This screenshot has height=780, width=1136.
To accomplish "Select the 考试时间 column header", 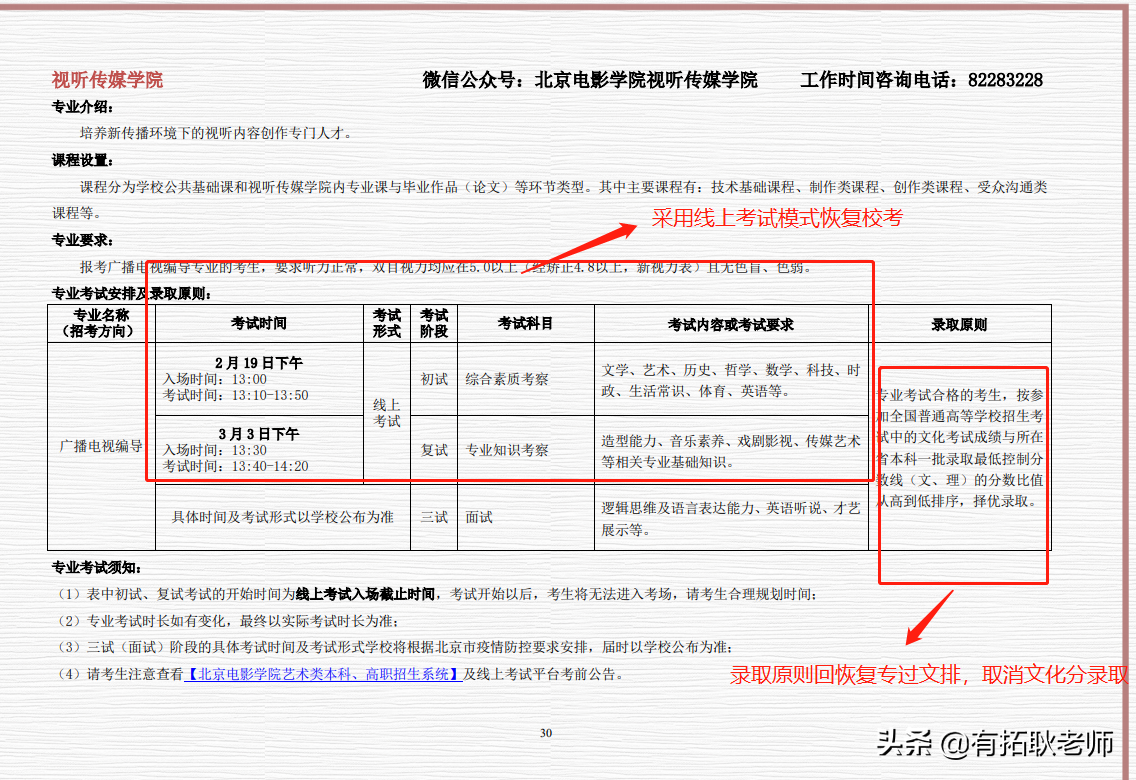I will coord(257,323).
